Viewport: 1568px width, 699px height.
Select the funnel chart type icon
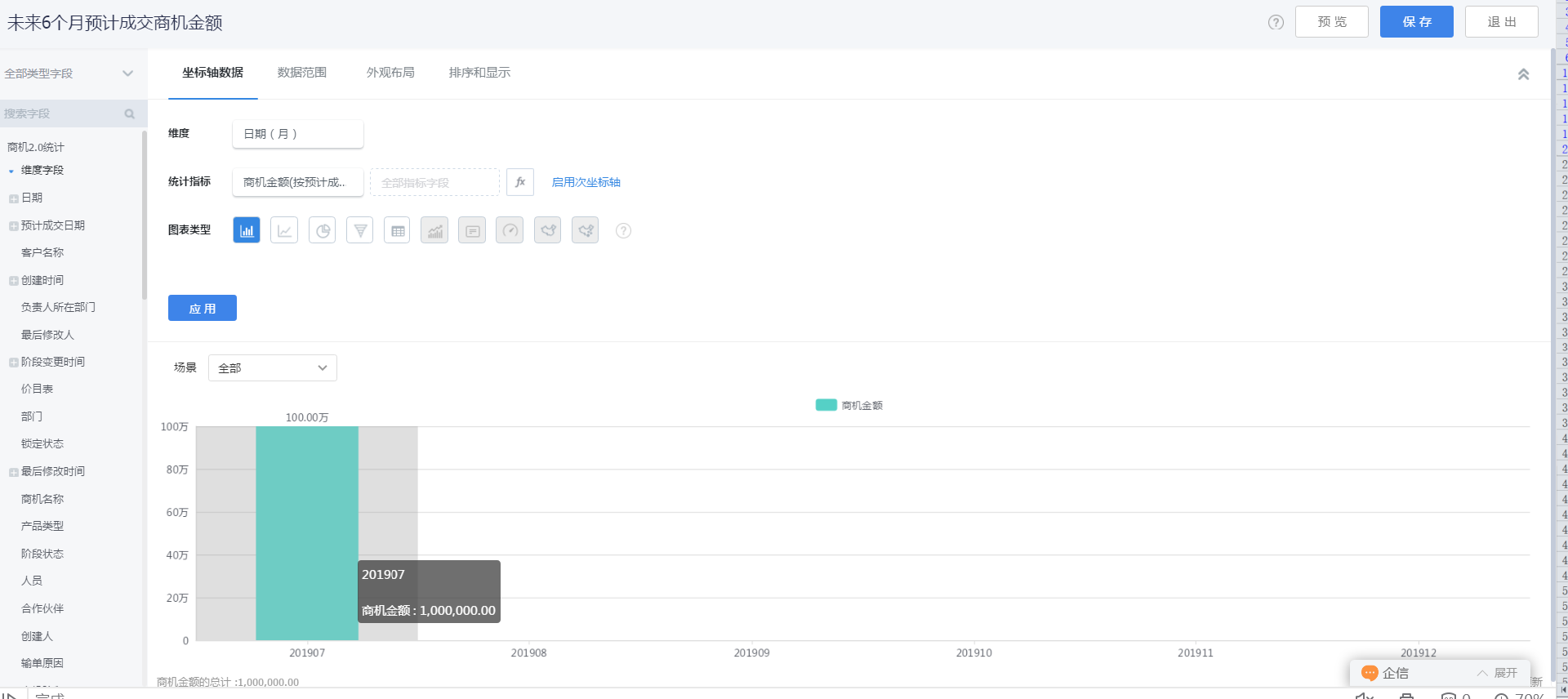(x=360, y=230)
